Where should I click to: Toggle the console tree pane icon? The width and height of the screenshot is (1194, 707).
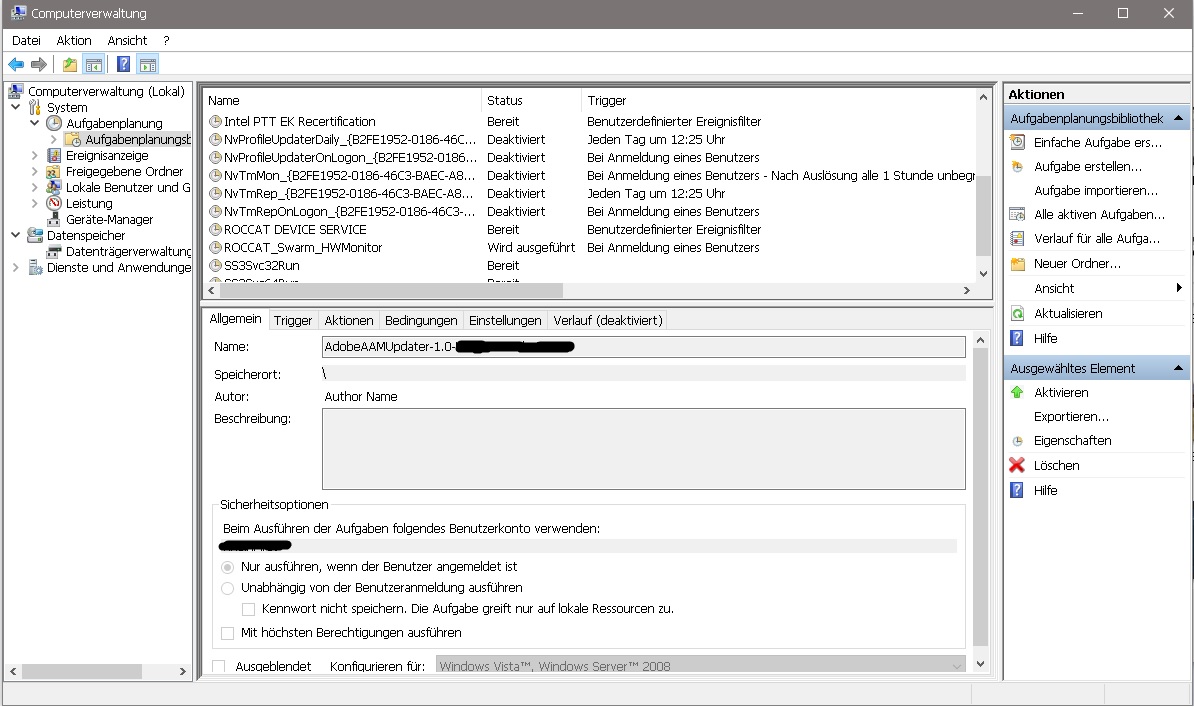point(94,65)
